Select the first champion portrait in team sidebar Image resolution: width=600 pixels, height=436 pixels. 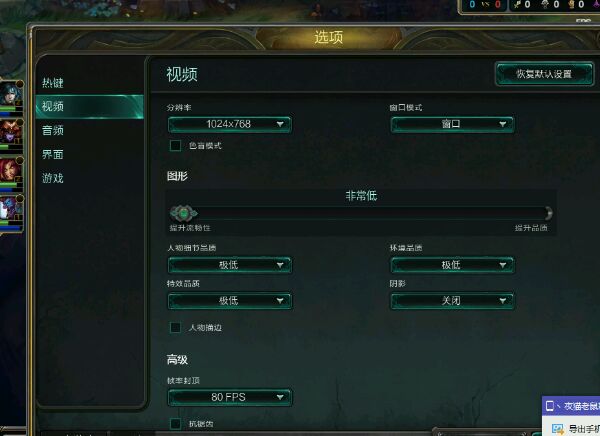coord(10,93)
